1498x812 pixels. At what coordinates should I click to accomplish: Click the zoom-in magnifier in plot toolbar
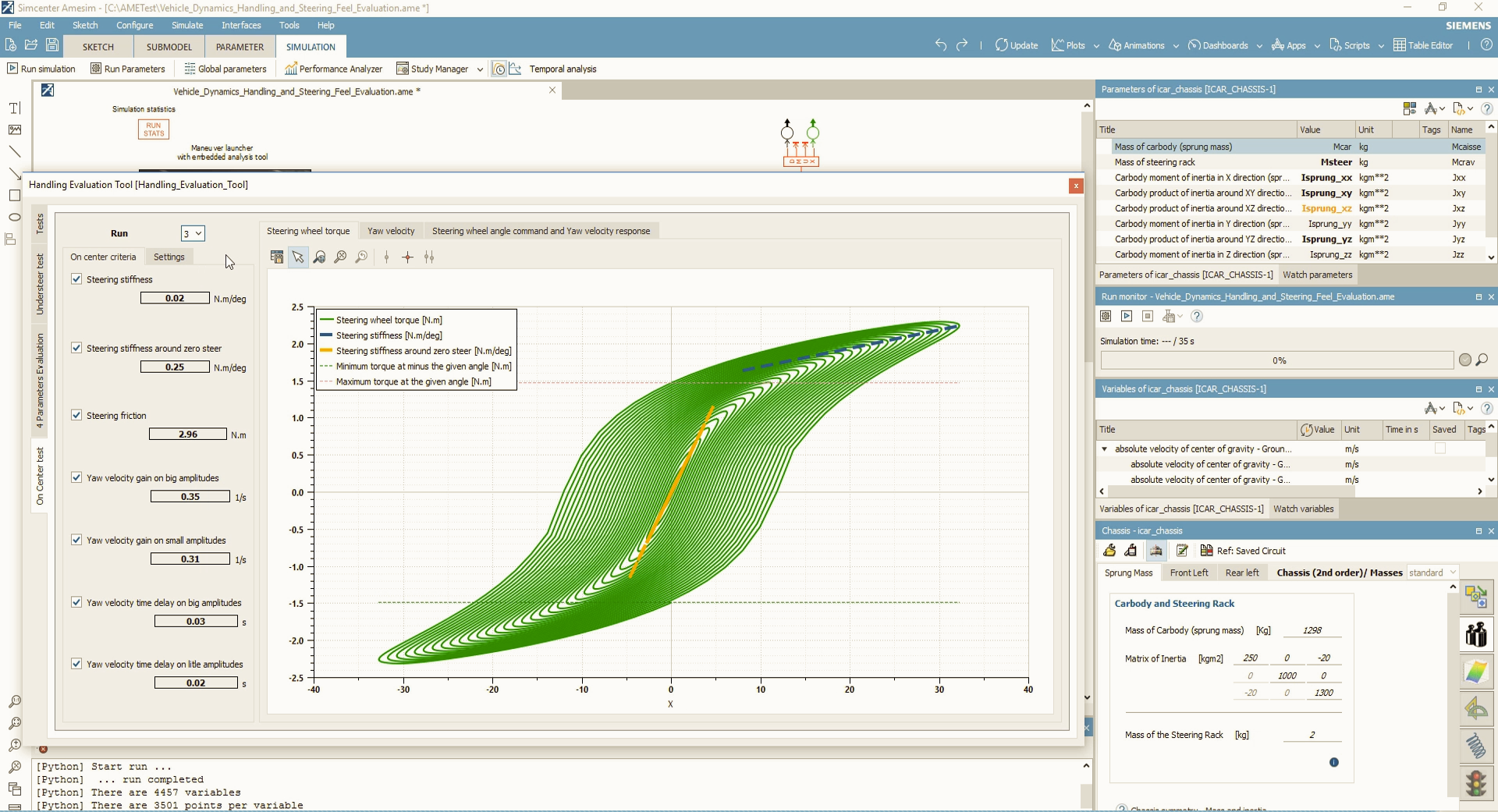click(340, 257)
